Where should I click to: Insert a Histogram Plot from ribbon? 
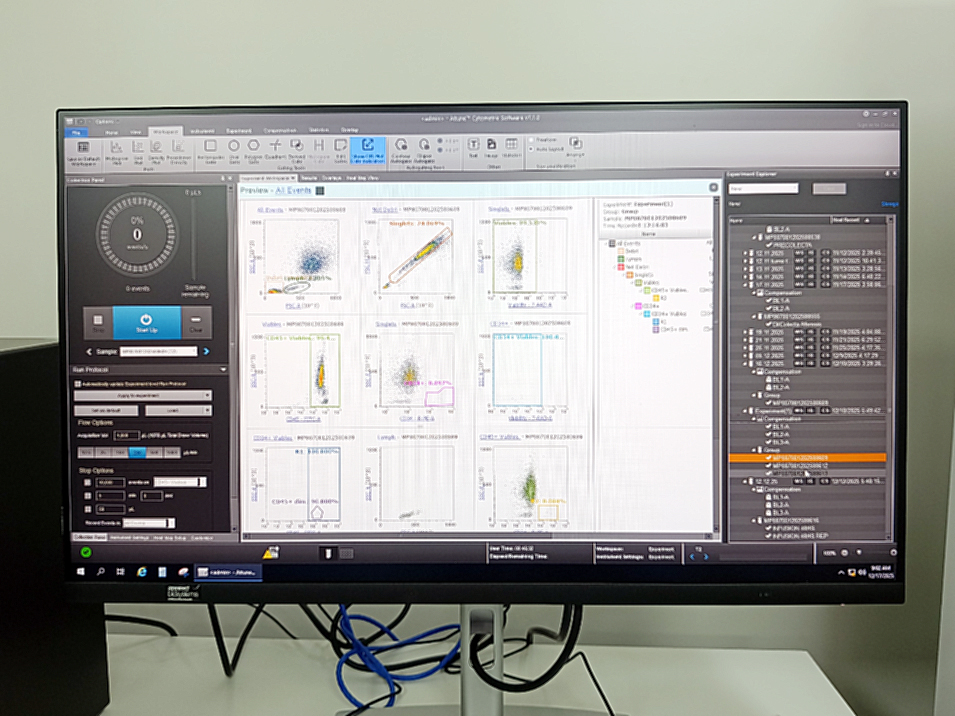[116, 149]
